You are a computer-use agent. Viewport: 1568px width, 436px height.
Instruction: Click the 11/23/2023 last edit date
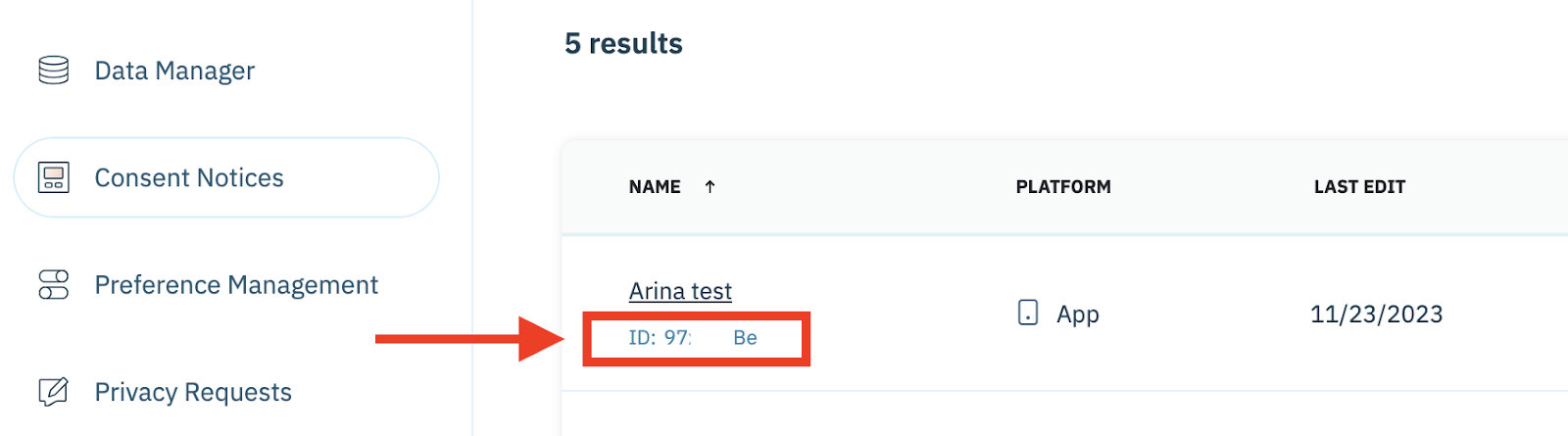tap(1376, 315)
